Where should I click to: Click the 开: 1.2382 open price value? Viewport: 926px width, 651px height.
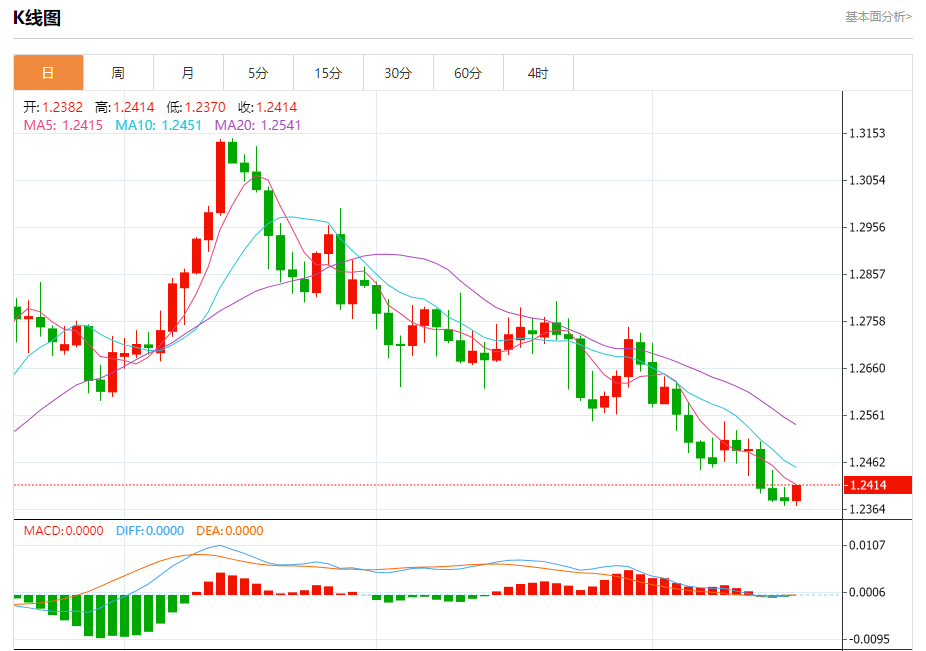53,107
